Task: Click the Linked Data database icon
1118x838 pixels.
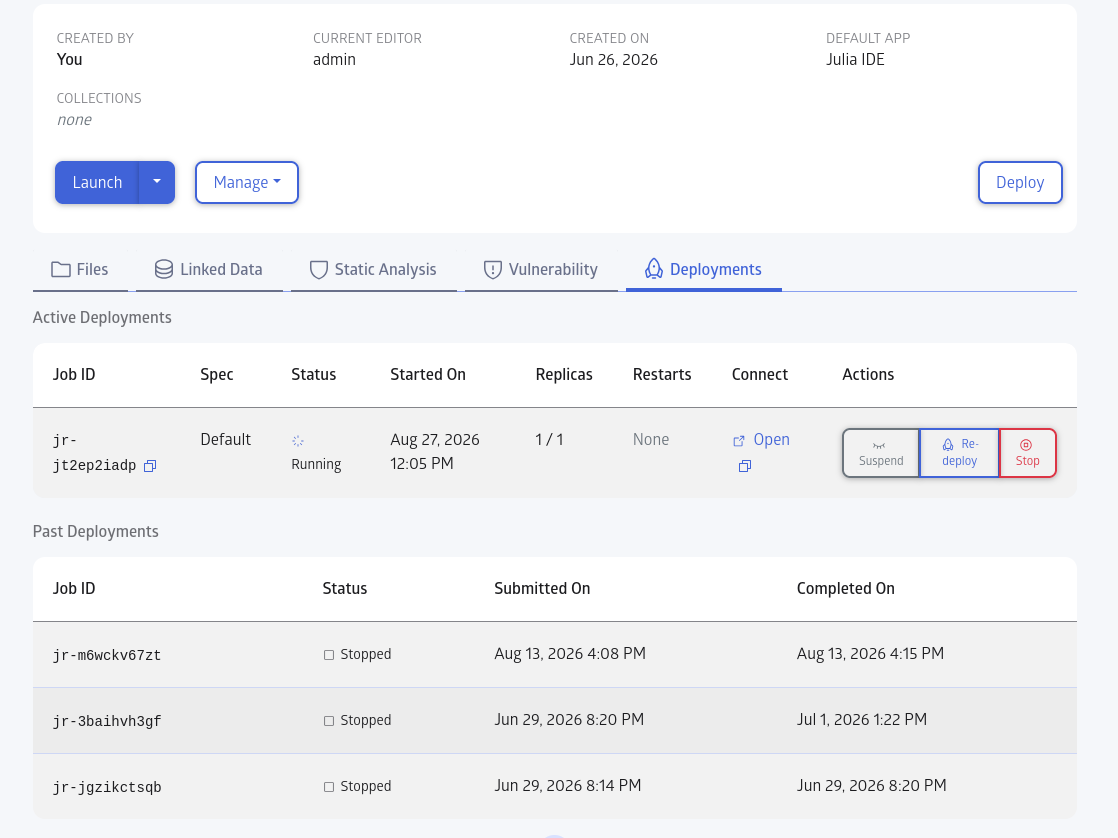Action: 164,270
